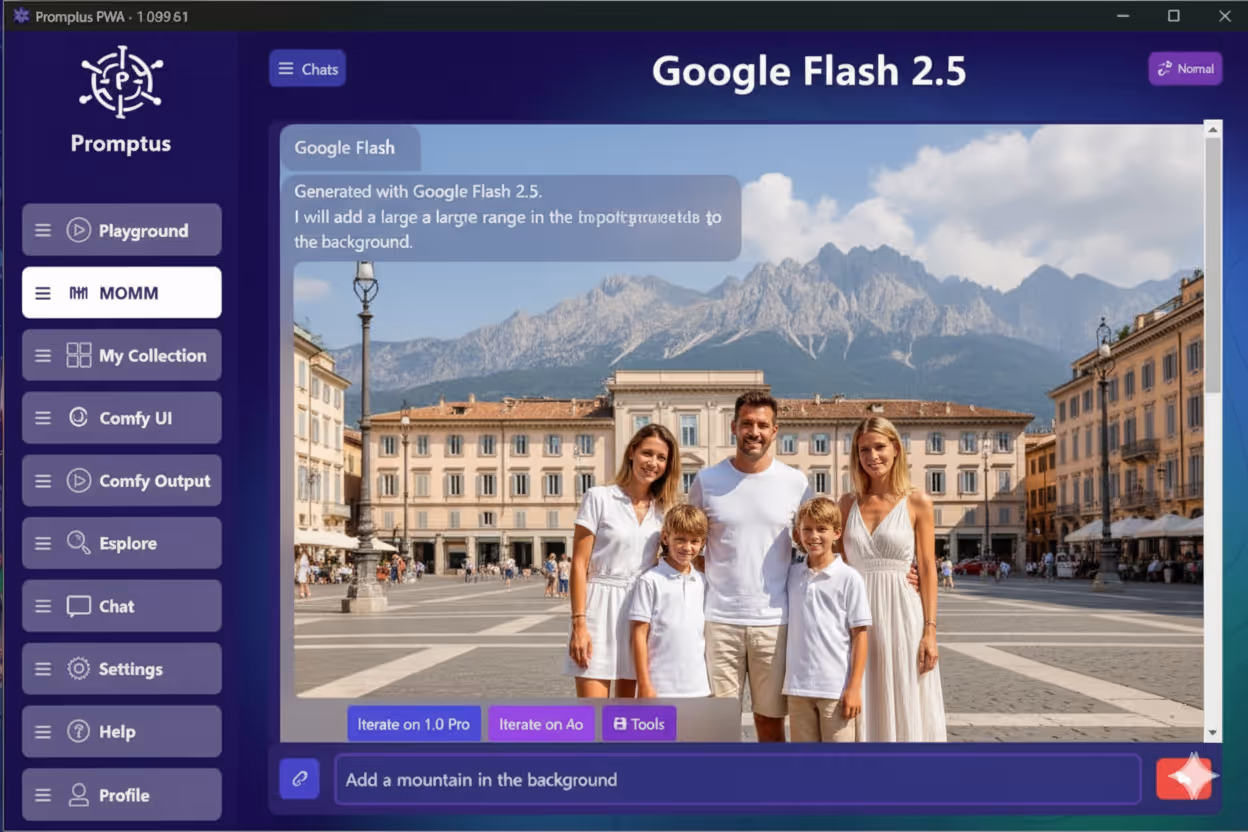Click the chat vertical scrollbar thumb
Viewport: 1248px width, 832px height.
coord(1213,266)
